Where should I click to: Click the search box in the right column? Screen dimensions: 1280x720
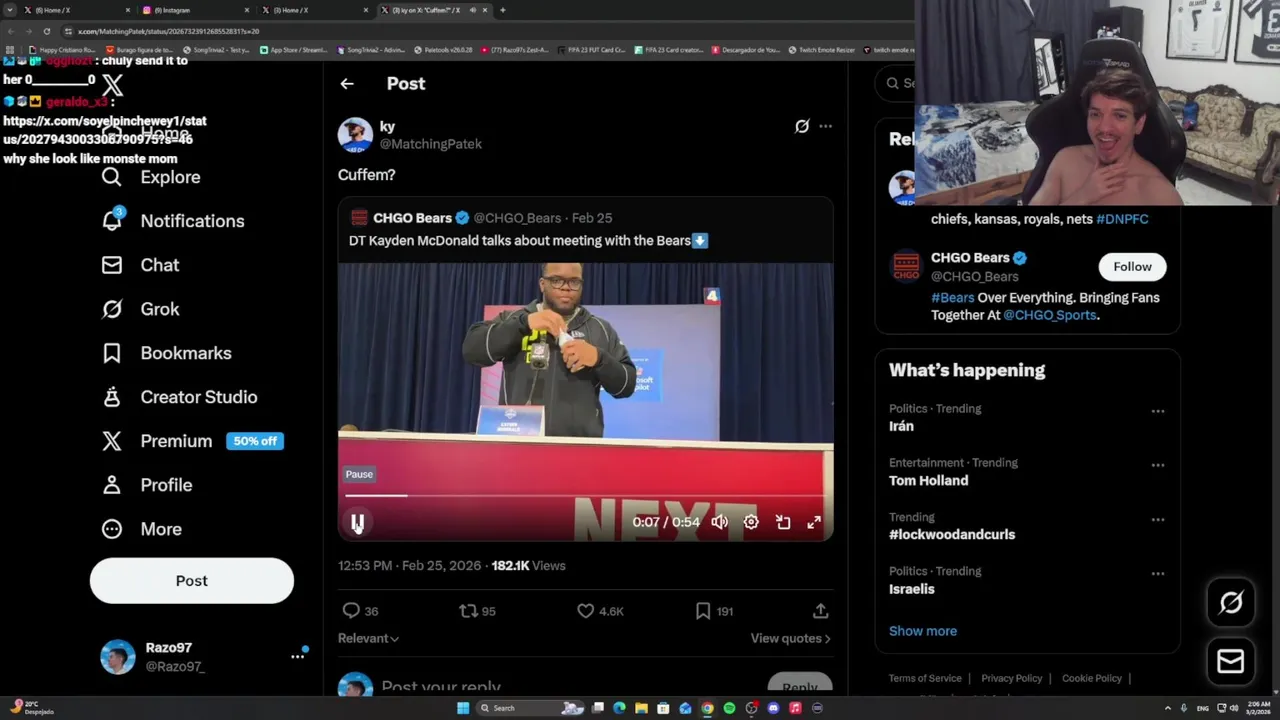click(x=897, y=83)
